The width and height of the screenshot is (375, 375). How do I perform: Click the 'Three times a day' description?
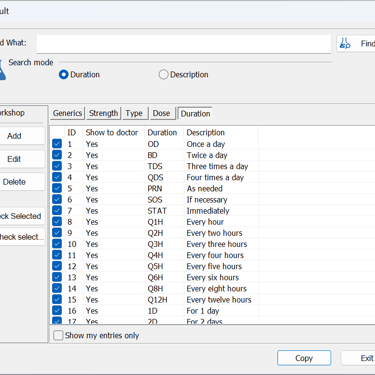[x=217, y=166]
